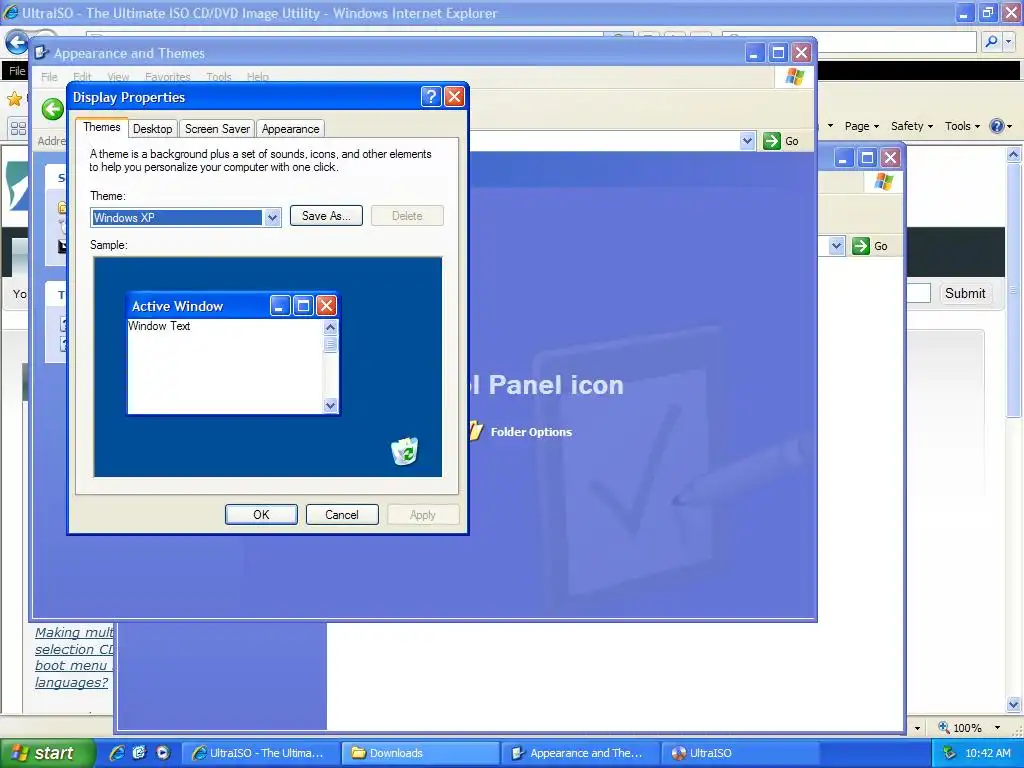
Task: Open the Screen Saver tab
Action: click(x=217, y=129)
